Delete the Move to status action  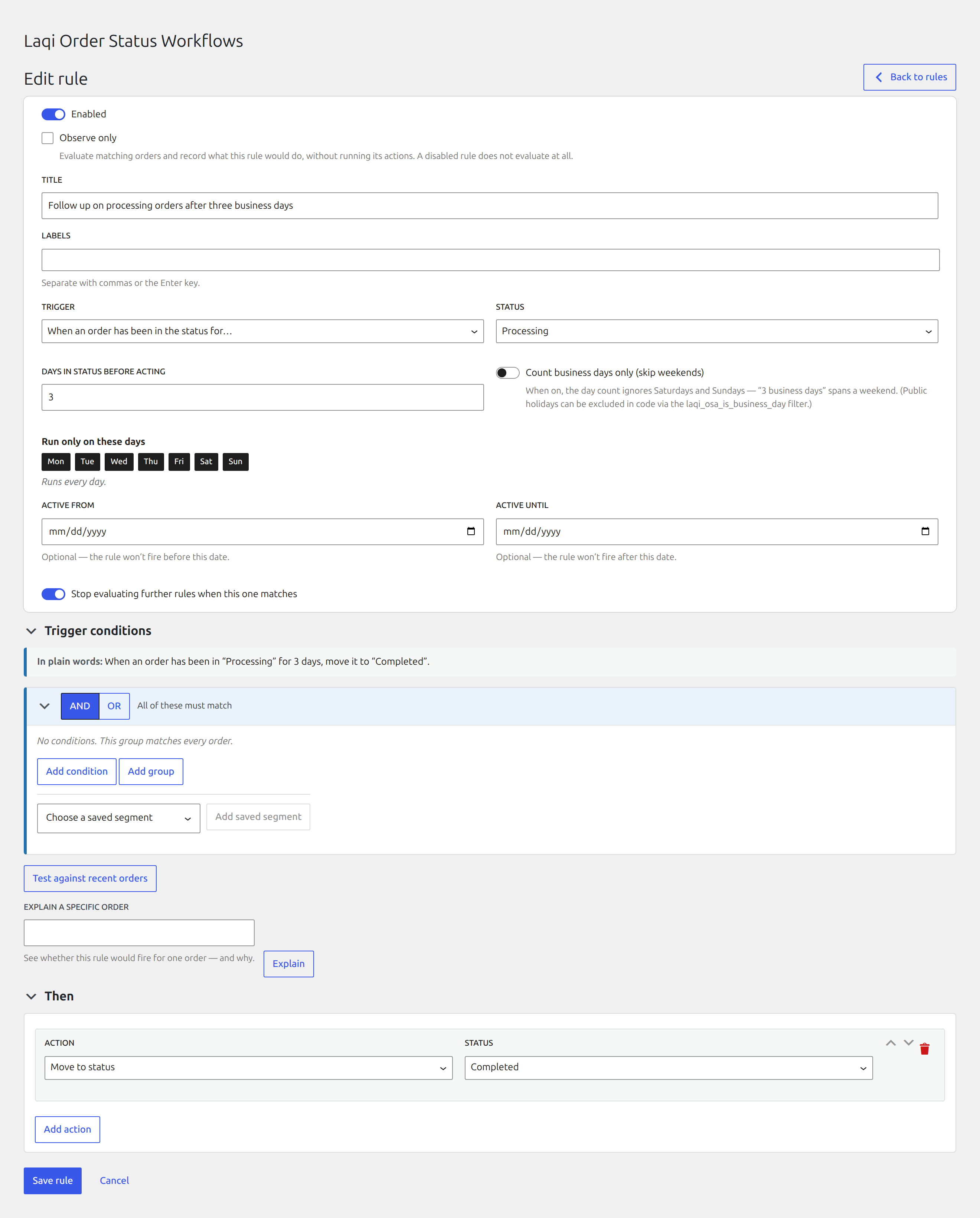(925, 1049)
